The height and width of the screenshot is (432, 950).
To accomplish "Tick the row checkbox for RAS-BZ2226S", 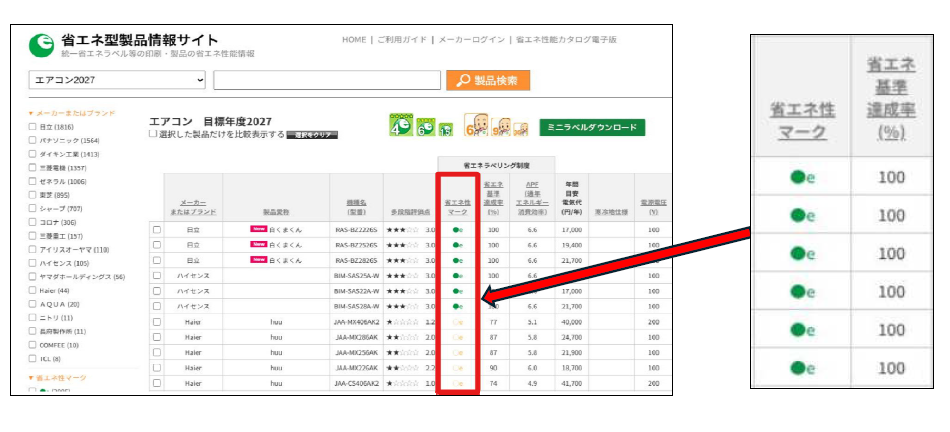I will (157, 230).
